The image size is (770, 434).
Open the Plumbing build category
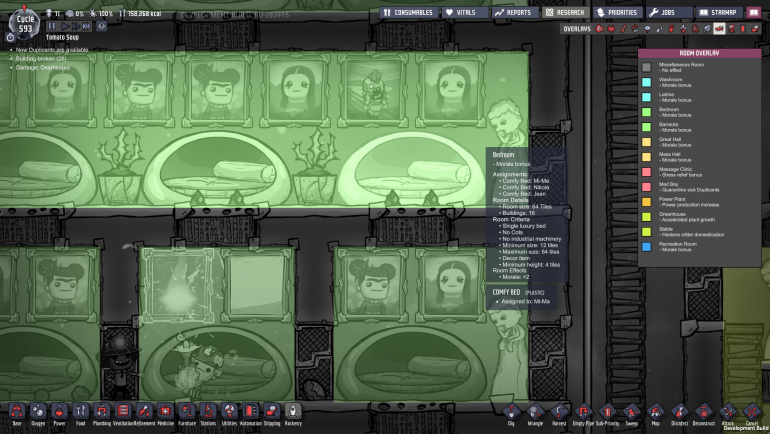pos(102,411)
